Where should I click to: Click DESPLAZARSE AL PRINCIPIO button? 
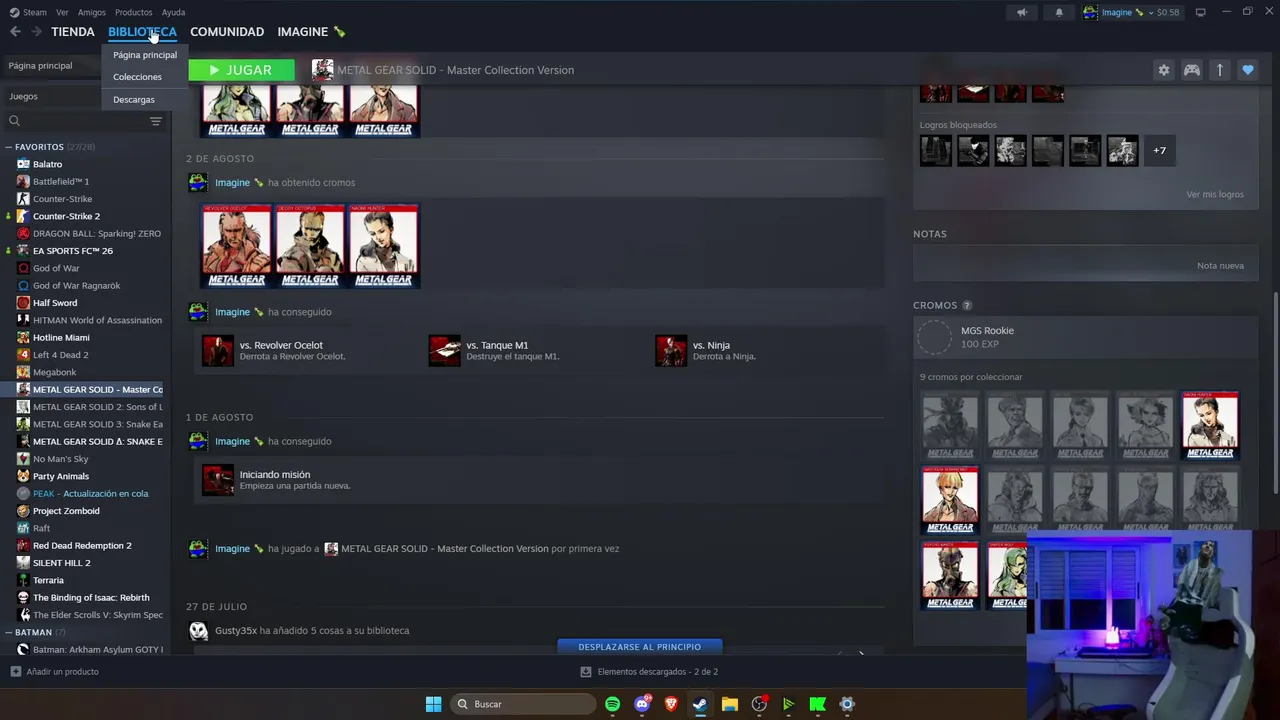[640, 647]
